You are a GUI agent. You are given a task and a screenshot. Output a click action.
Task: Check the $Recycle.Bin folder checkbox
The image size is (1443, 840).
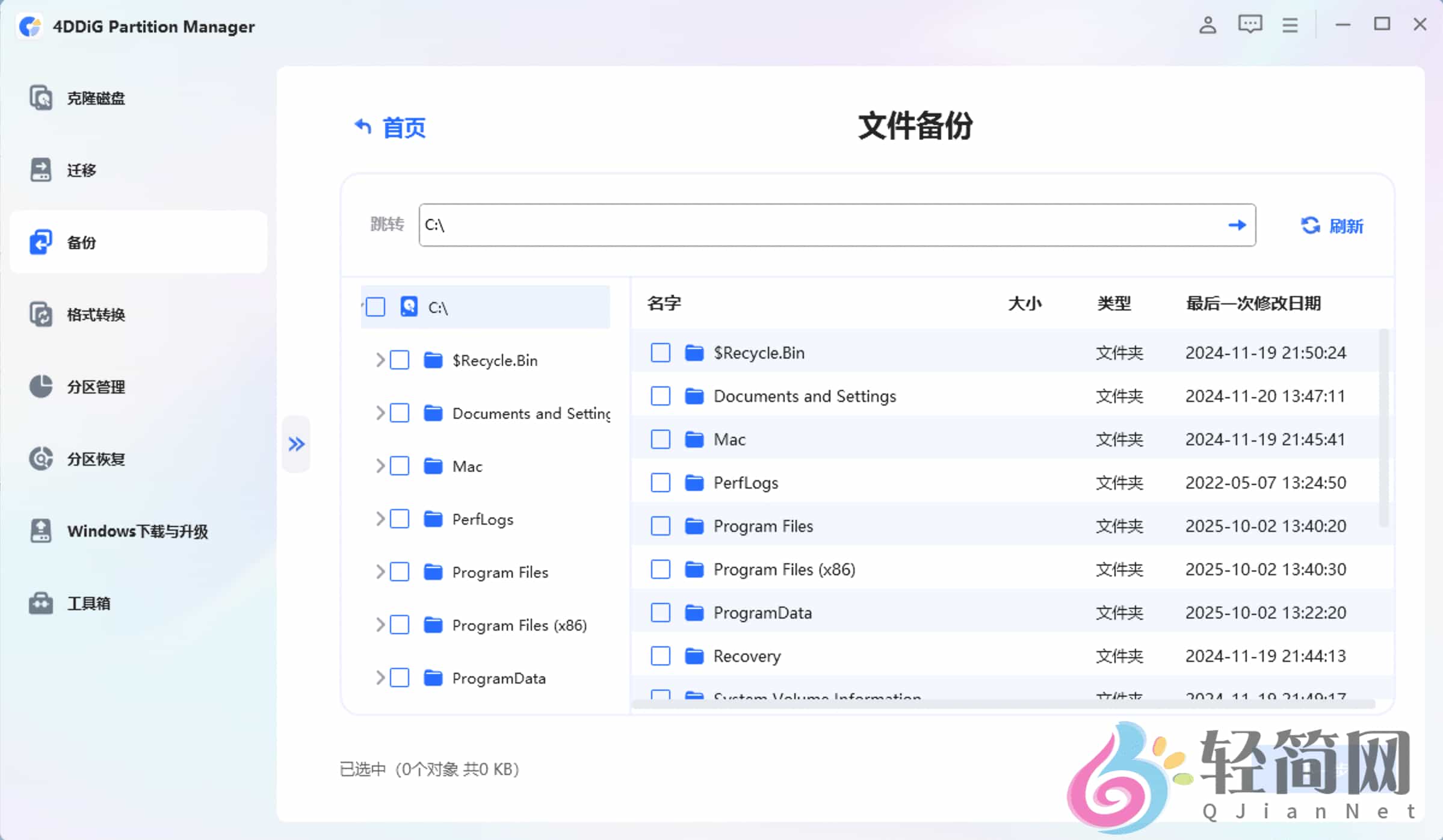pos(660,353)
